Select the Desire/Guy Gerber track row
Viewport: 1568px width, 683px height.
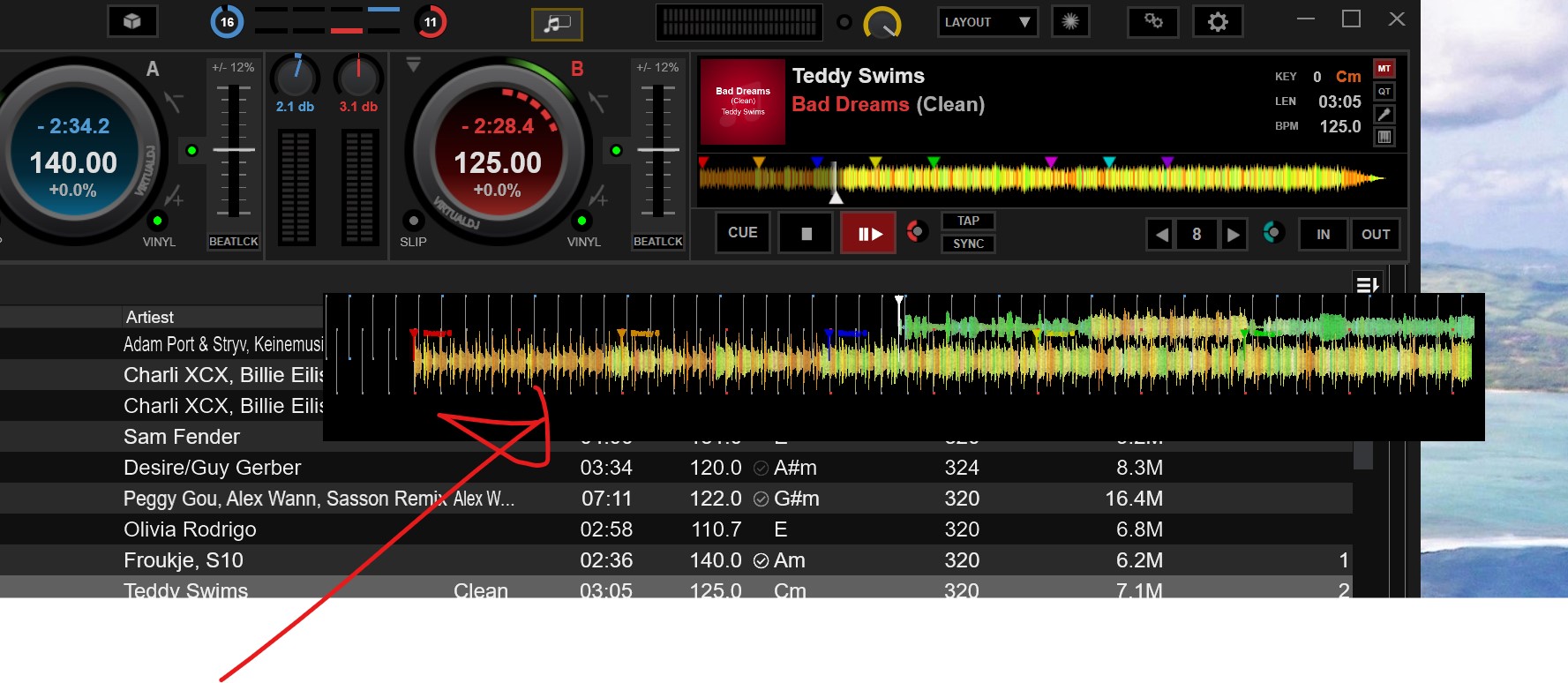pyautogui.click(x=676, y=468)
